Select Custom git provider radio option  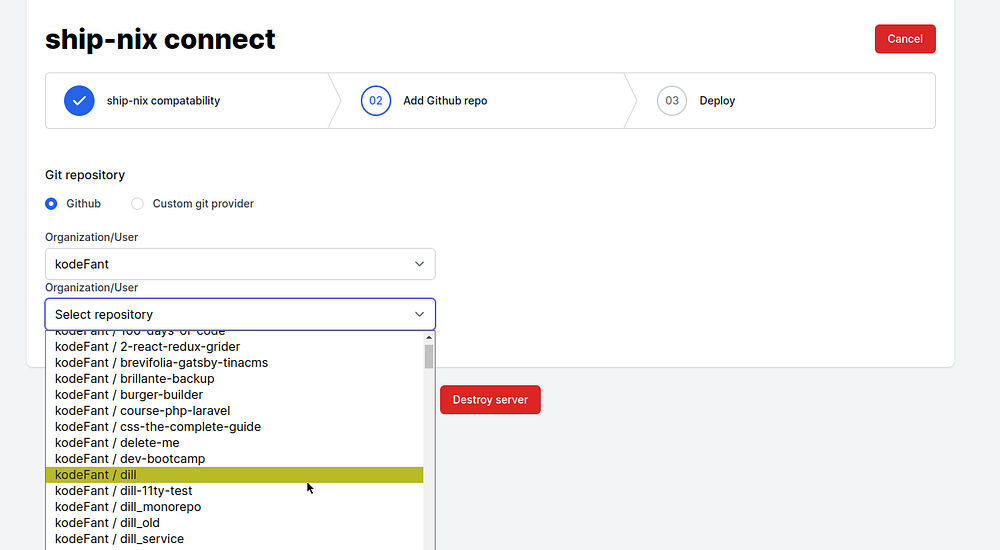coord(137,204)
